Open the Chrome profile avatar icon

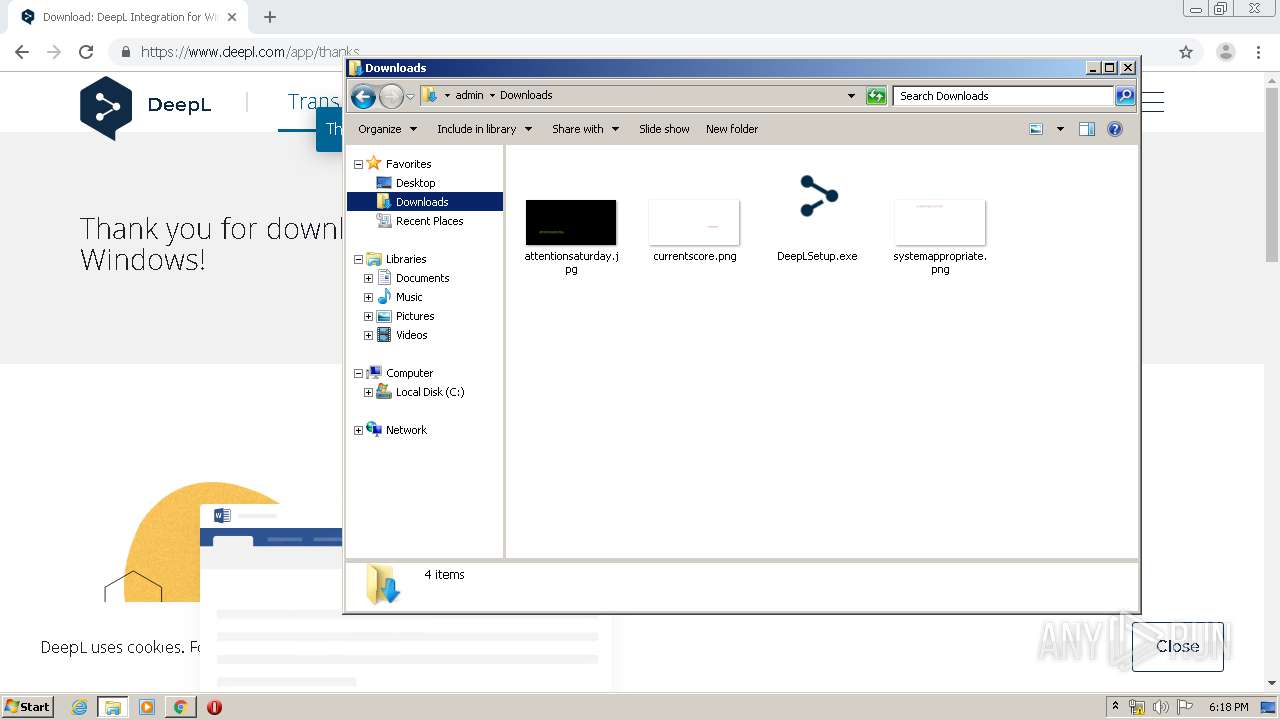tap(1226, 52)
